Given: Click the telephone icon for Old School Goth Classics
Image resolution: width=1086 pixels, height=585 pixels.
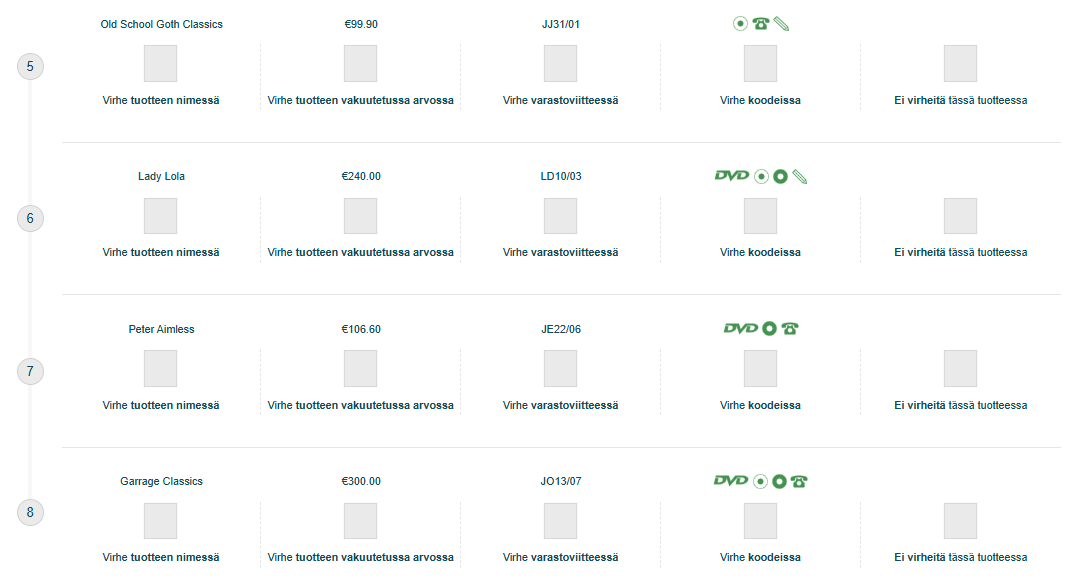Looking at the screenshot, I should (760, 24).
